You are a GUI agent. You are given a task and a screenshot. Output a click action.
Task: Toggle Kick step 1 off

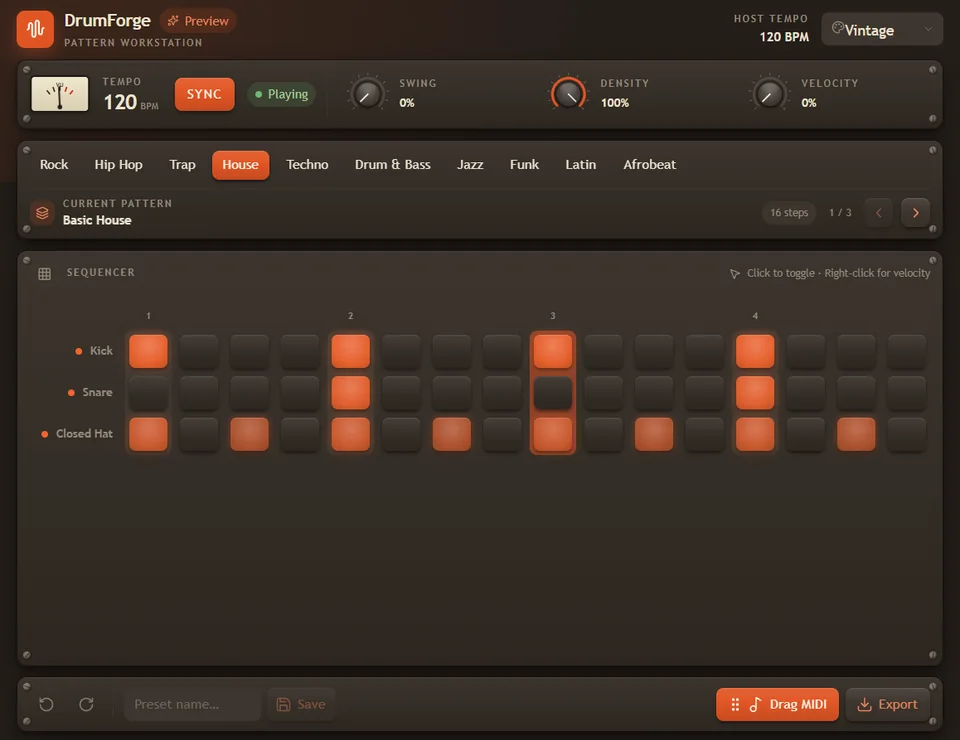tap(148, 351)
